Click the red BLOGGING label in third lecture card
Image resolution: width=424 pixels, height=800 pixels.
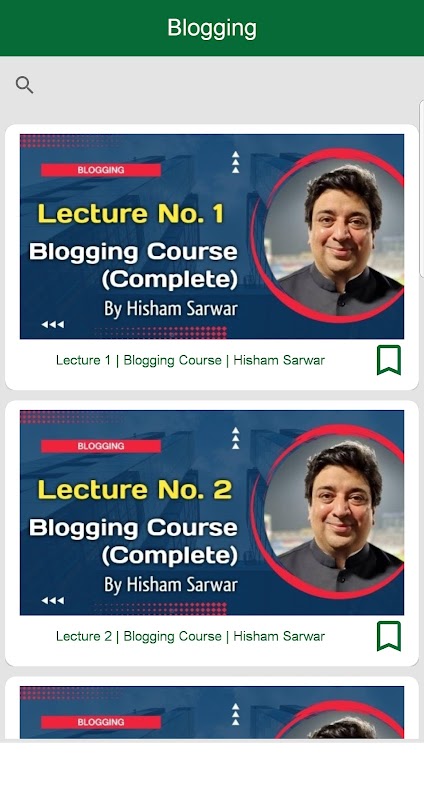point(101,722)
